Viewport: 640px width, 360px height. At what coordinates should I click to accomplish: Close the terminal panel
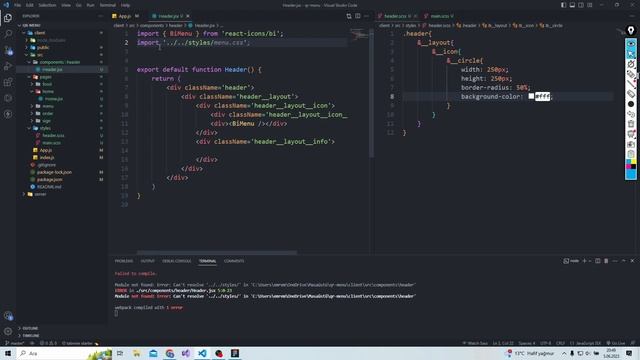point(632,261)
